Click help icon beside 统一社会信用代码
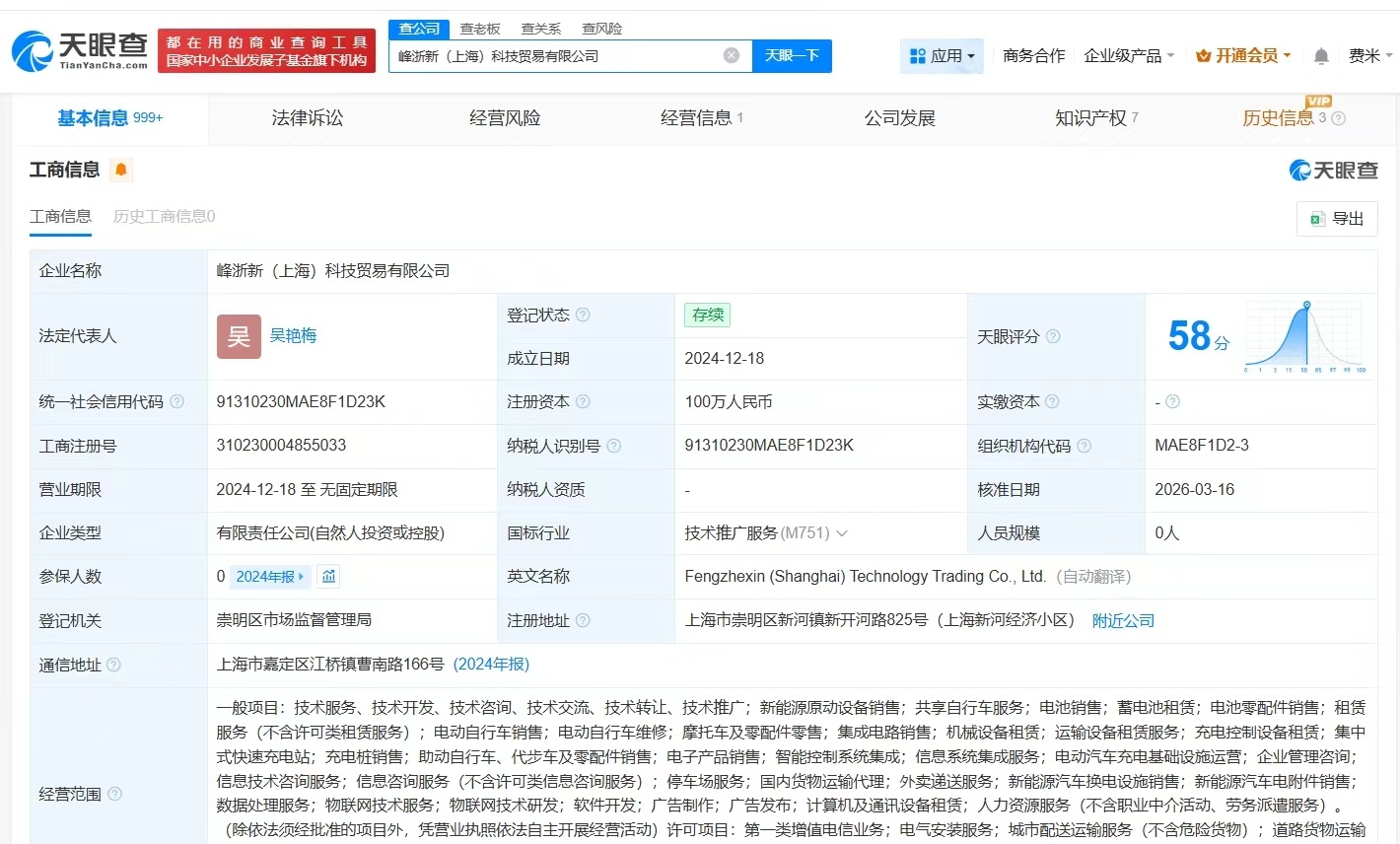The width and height of the screenshot is (1400, 844). (x=177, y=402)
